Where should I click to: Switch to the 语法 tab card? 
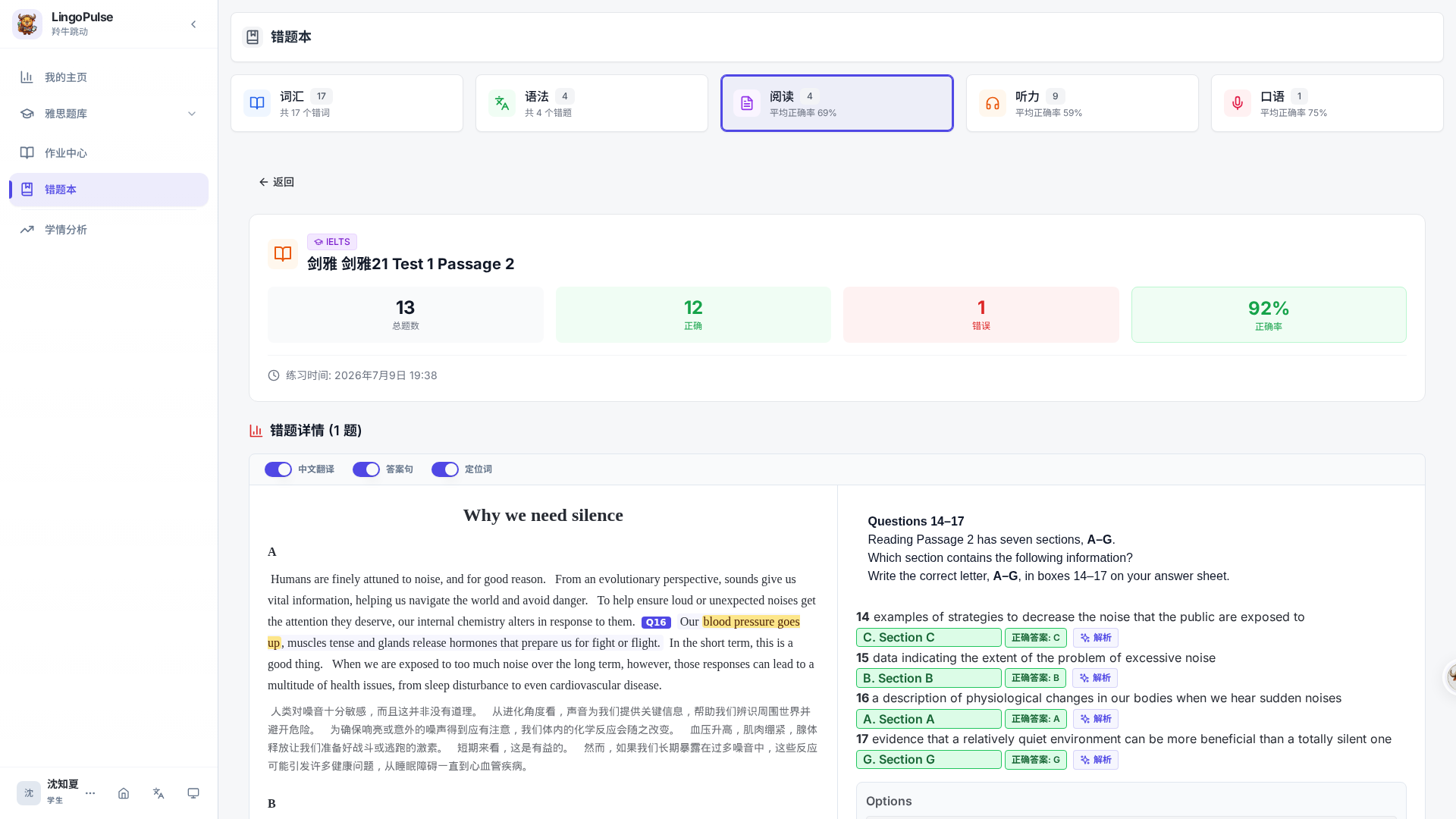point(591,103)
